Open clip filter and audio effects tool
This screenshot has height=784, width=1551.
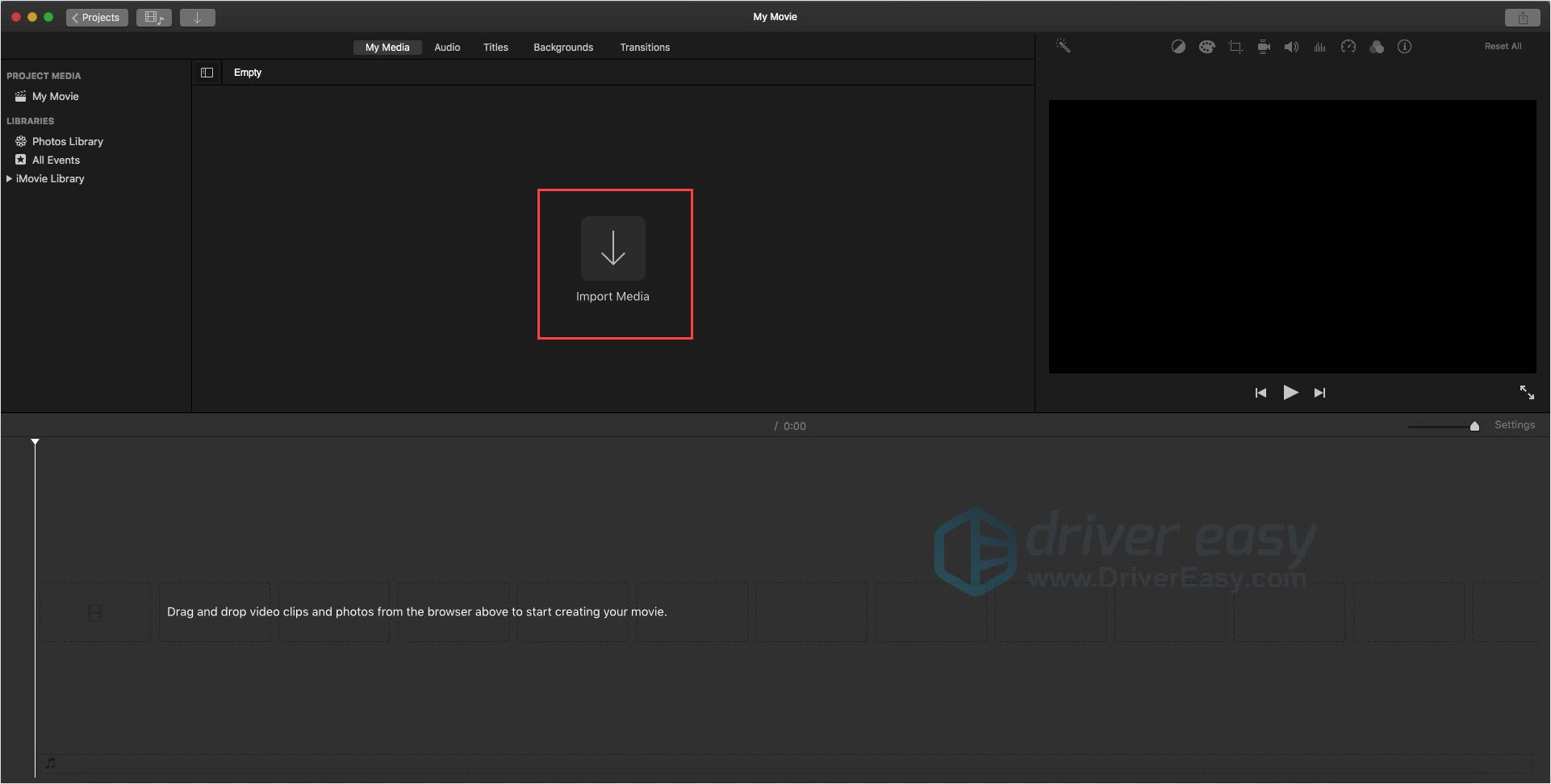(x=1377, y=47)
